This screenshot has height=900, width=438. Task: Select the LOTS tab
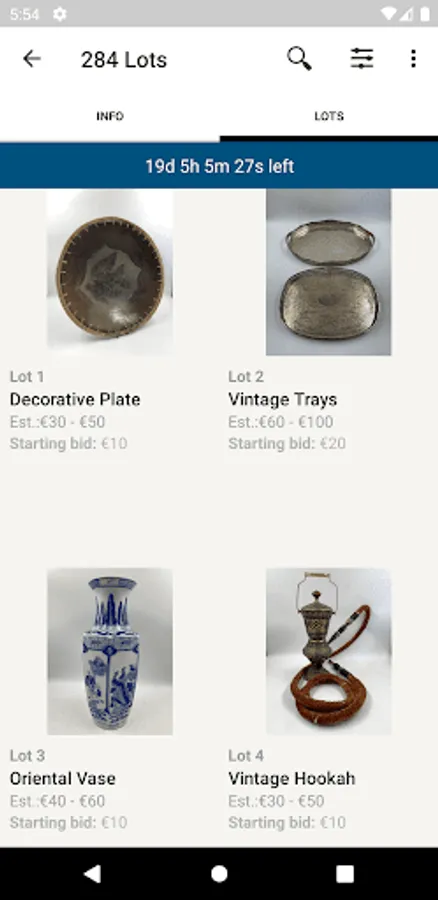329,116
